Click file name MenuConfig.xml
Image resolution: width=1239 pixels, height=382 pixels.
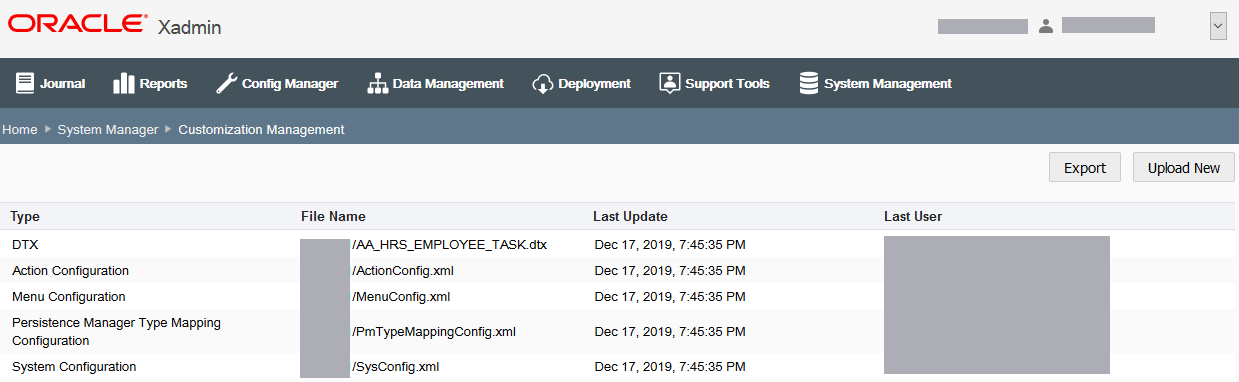[x=400, y=296]
